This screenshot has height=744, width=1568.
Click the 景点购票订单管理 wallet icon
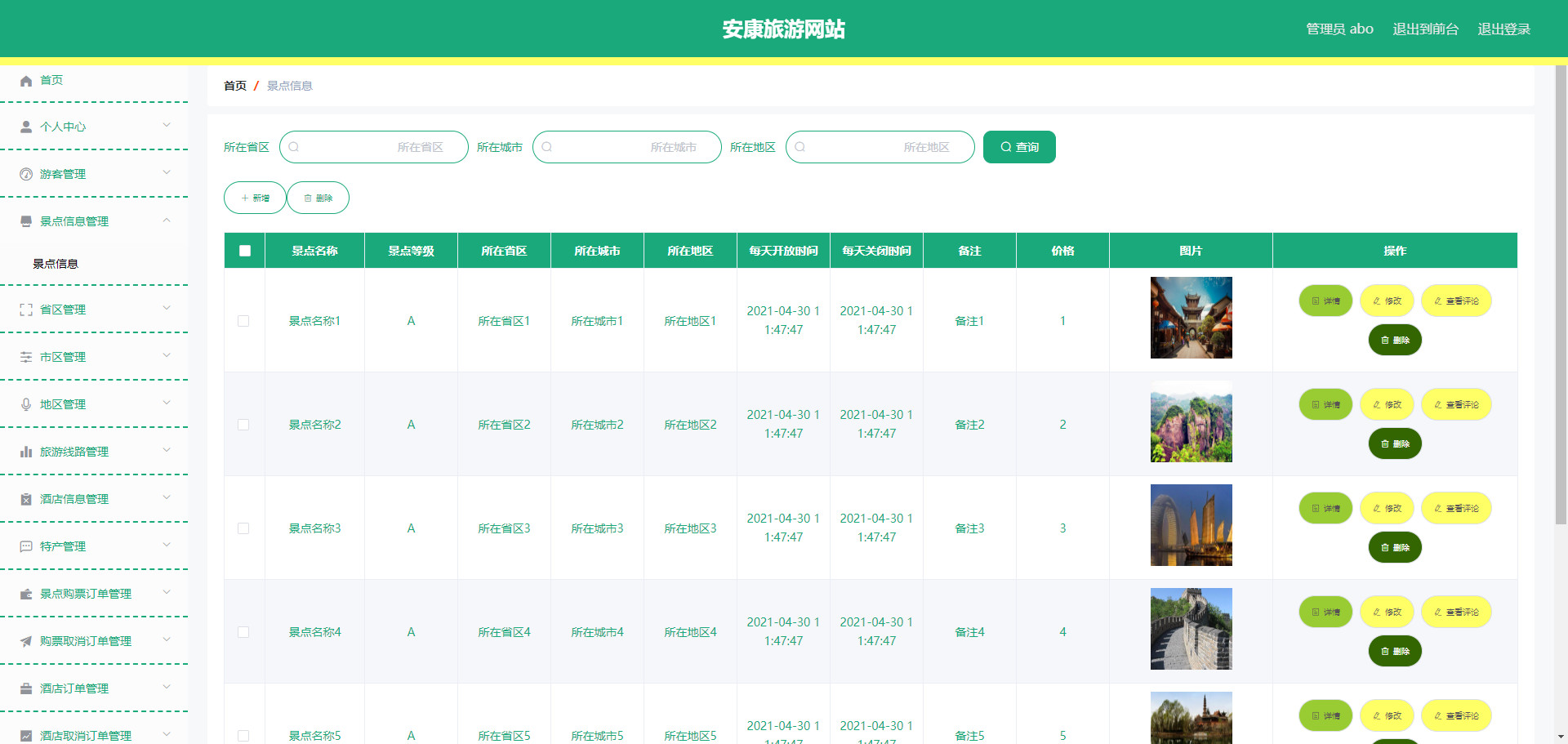pyautogui.click(x=26, y=594)
